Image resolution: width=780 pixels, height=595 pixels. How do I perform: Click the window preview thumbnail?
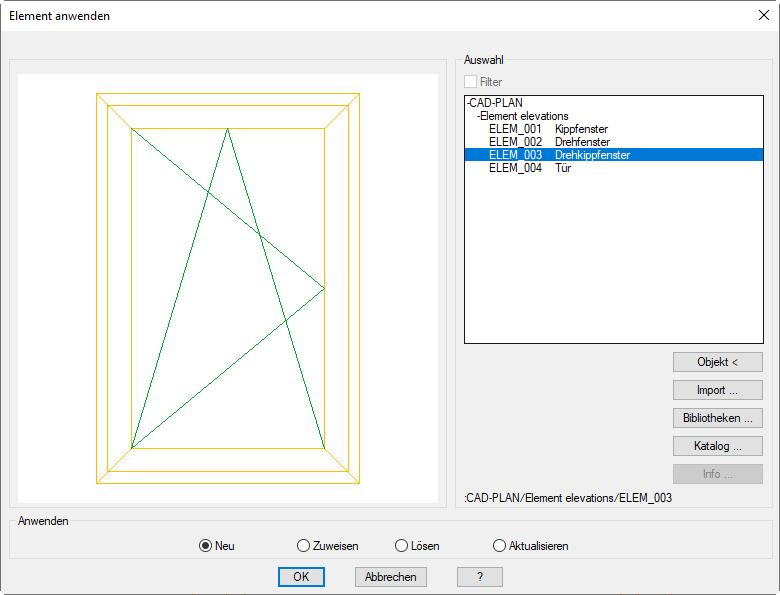point(228,288)
